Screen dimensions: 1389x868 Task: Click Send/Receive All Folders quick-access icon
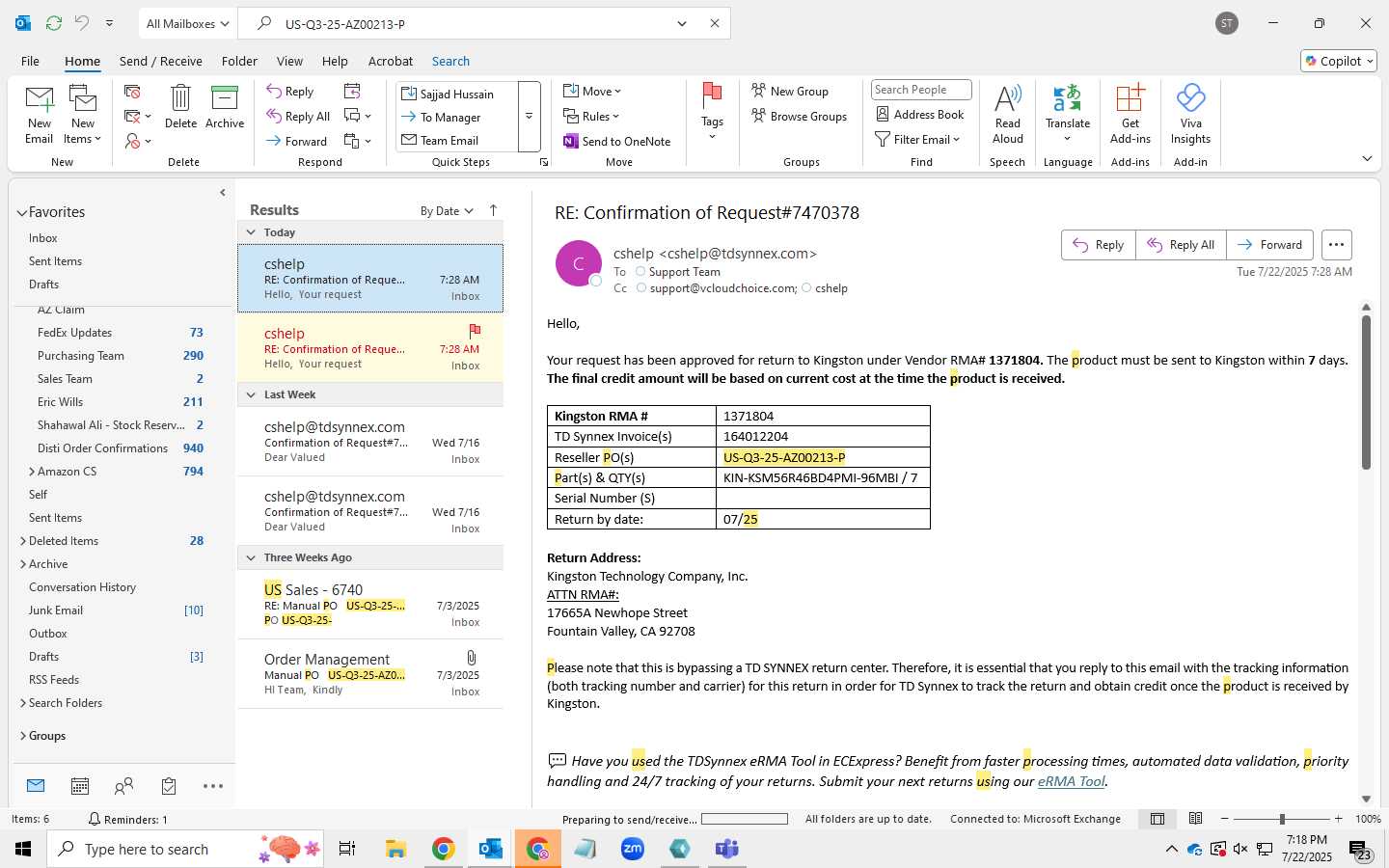[x=54, y=23]
